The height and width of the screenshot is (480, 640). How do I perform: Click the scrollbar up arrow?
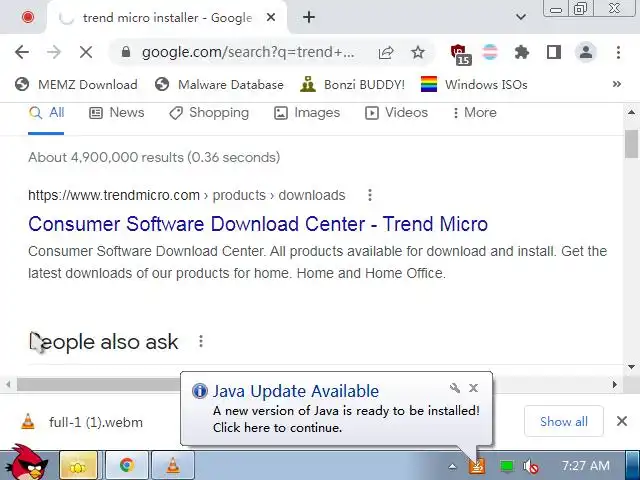tap(631, 112)
